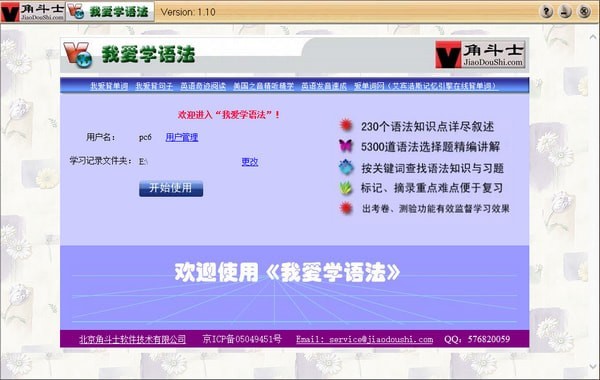Click the V globe icon in page header

pos(78,54)
